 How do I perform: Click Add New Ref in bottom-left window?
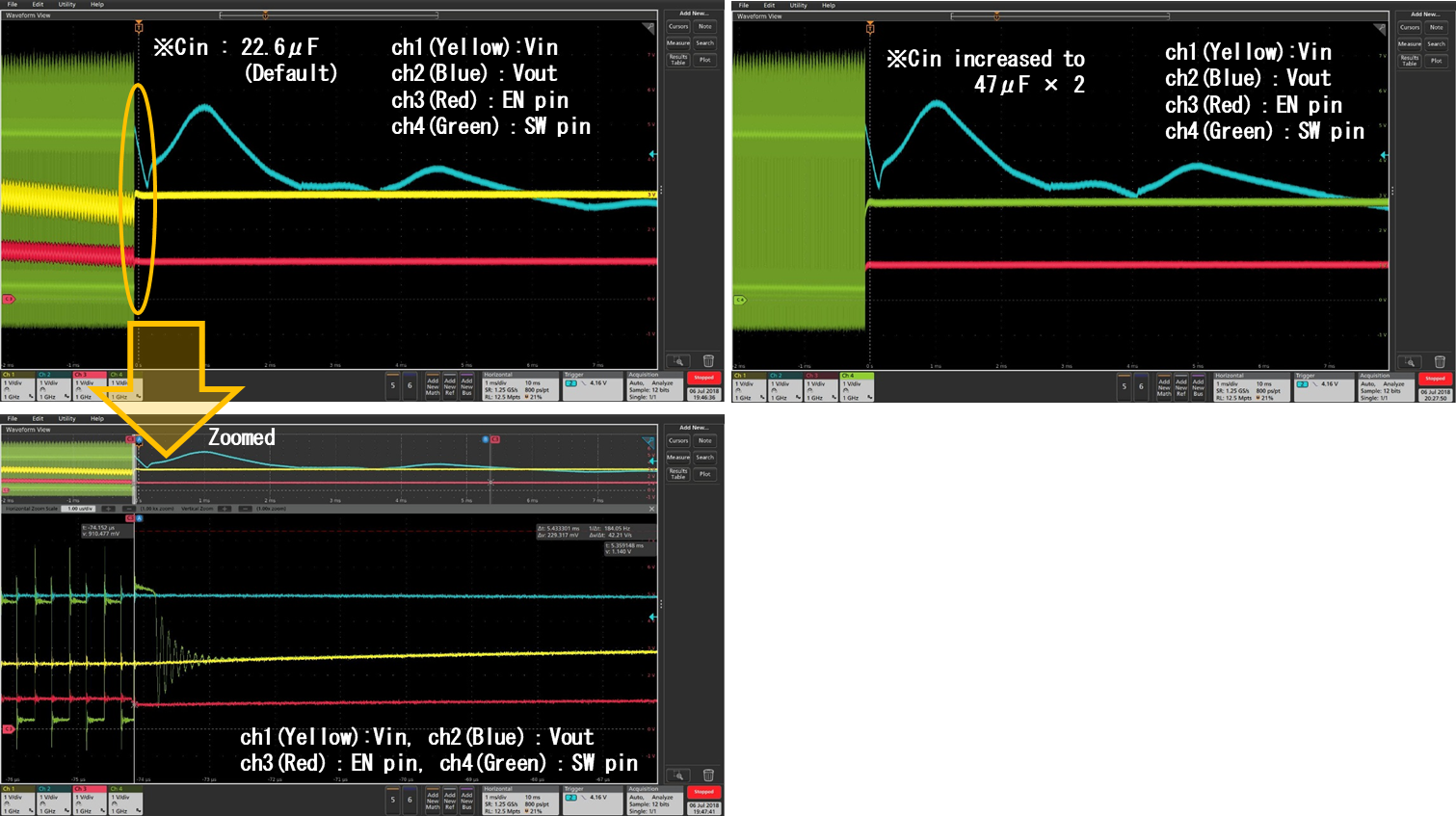click(449, 800)
